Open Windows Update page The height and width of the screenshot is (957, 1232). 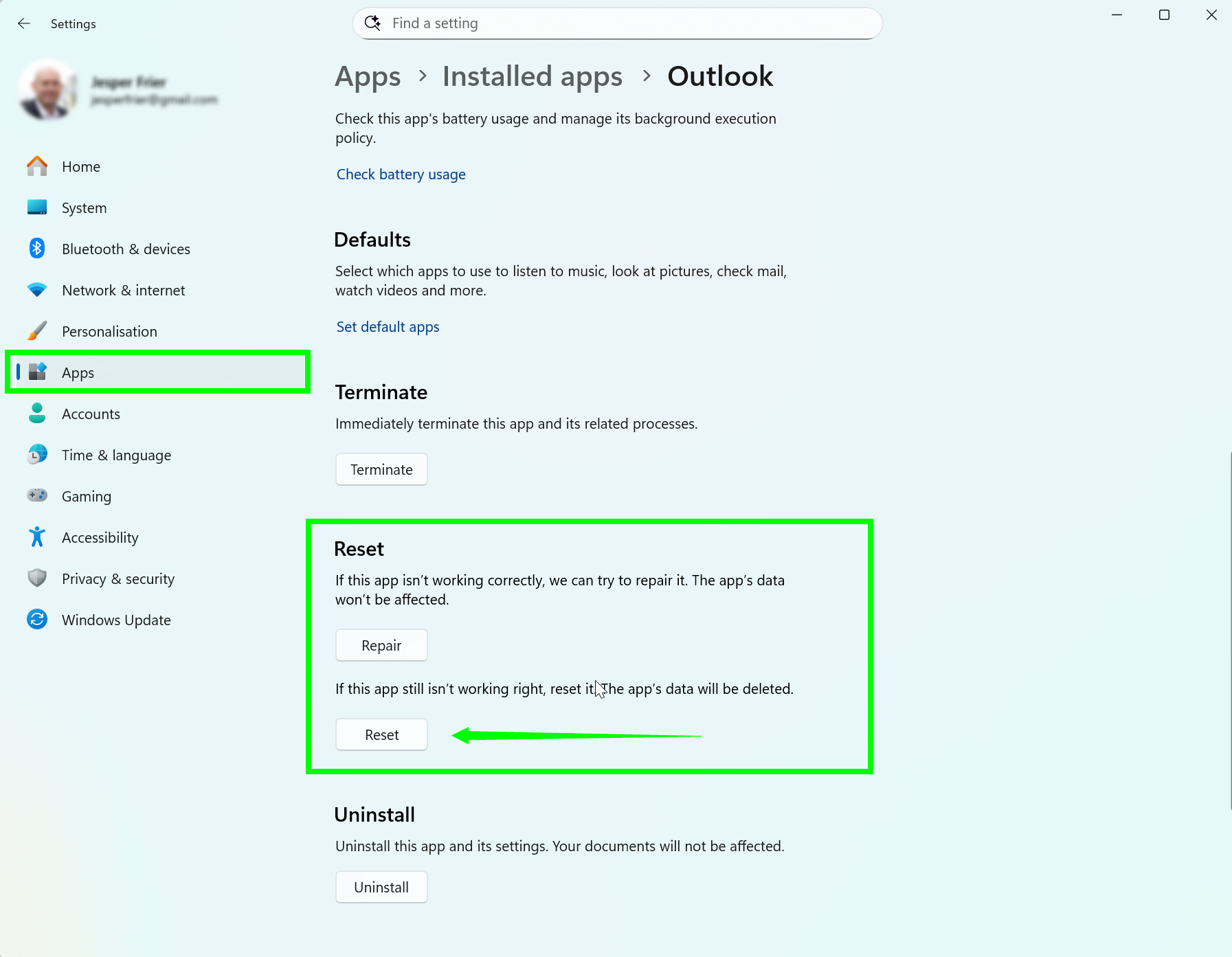pyautogui.click(x=157, y=620)
